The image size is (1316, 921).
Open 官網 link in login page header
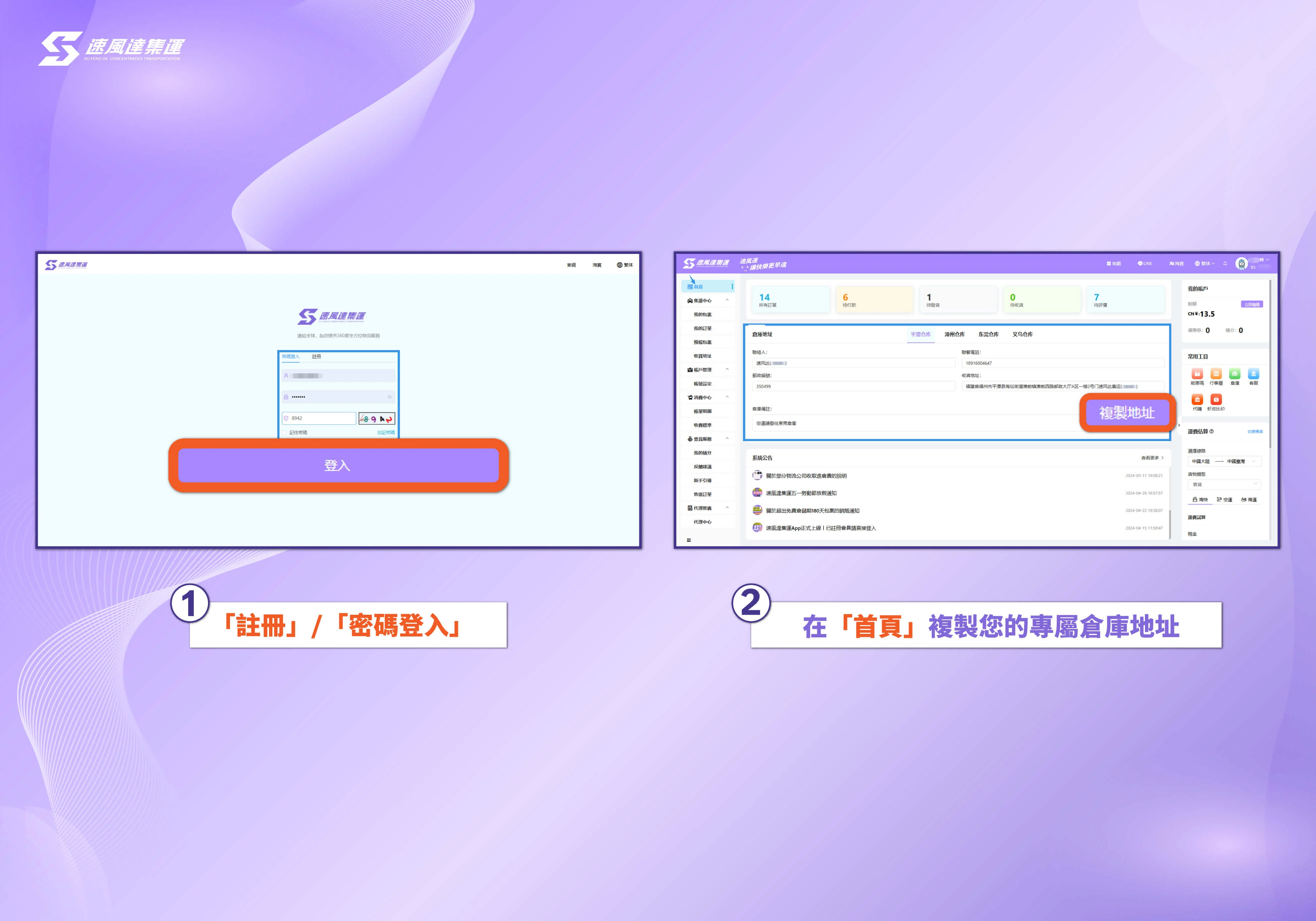(x=571, y=265)
